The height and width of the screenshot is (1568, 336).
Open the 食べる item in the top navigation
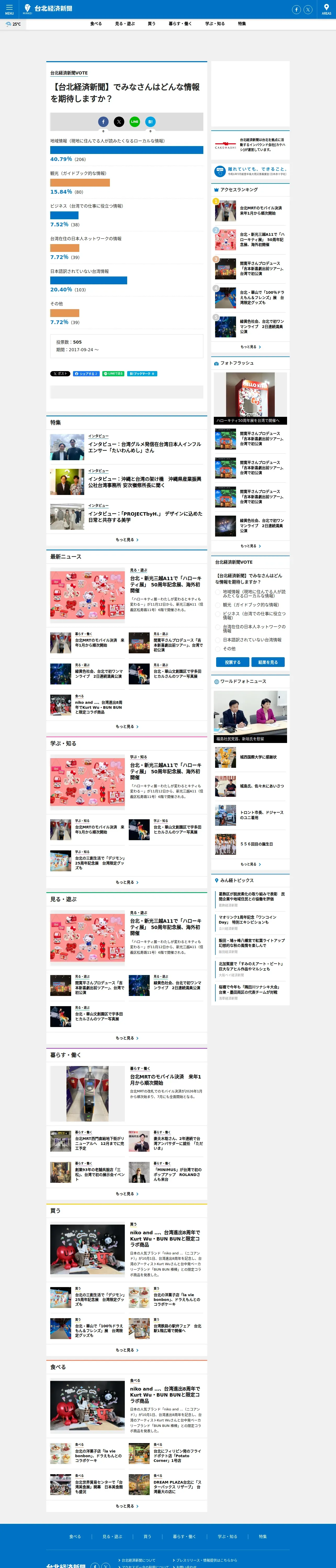(x=96, y=24)
